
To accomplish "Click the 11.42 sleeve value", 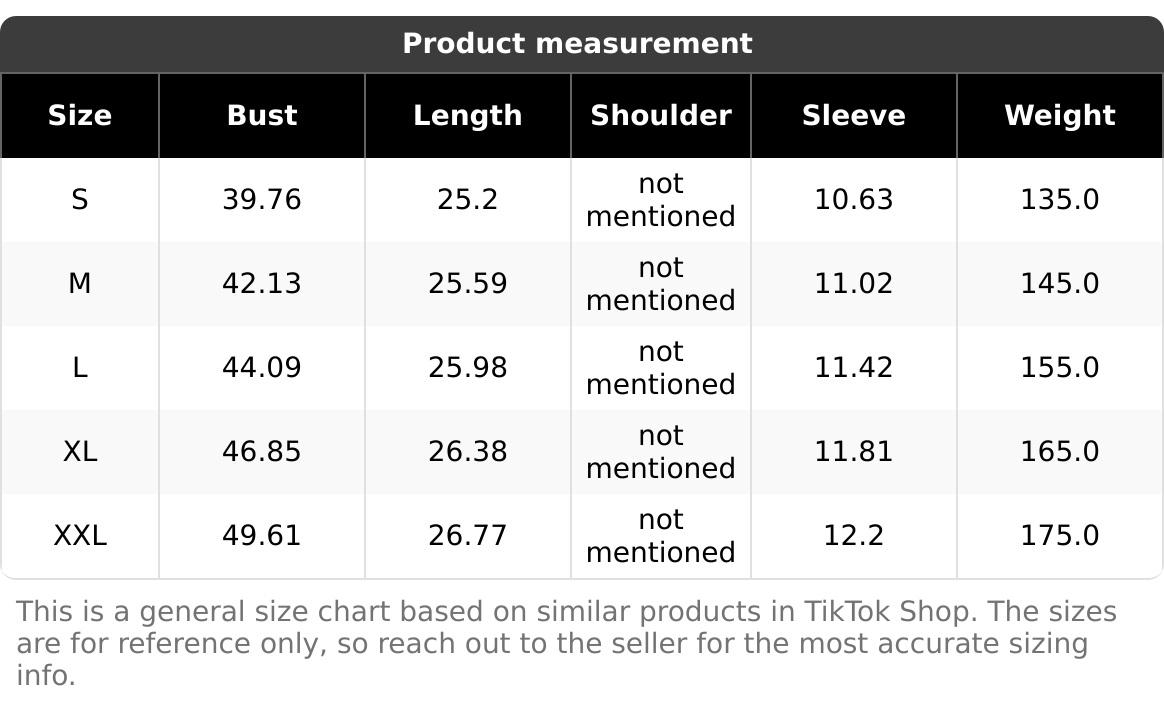I will coord(853,368).
